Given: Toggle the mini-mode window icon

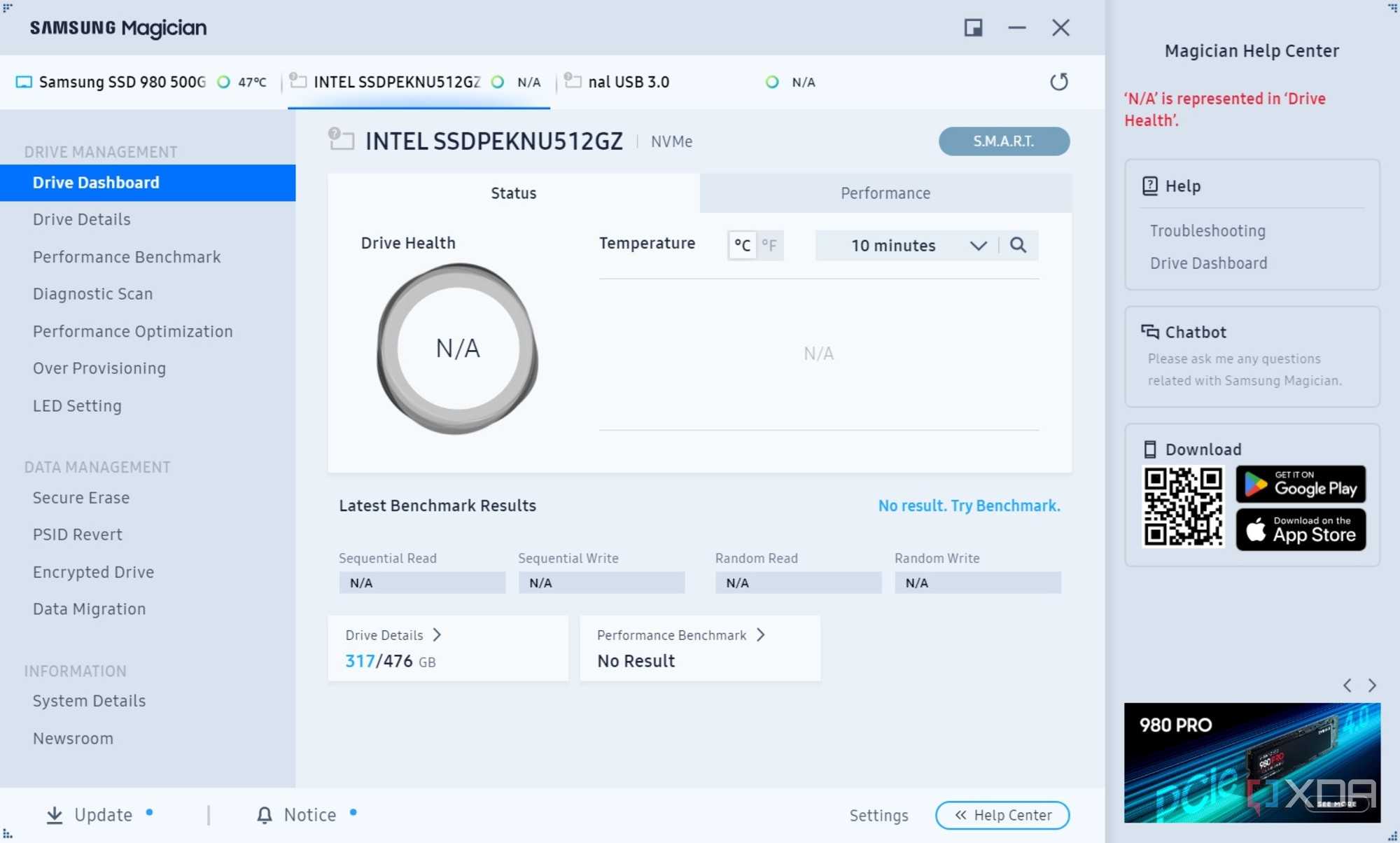Looking at the screenshot, I should (973, 28).
